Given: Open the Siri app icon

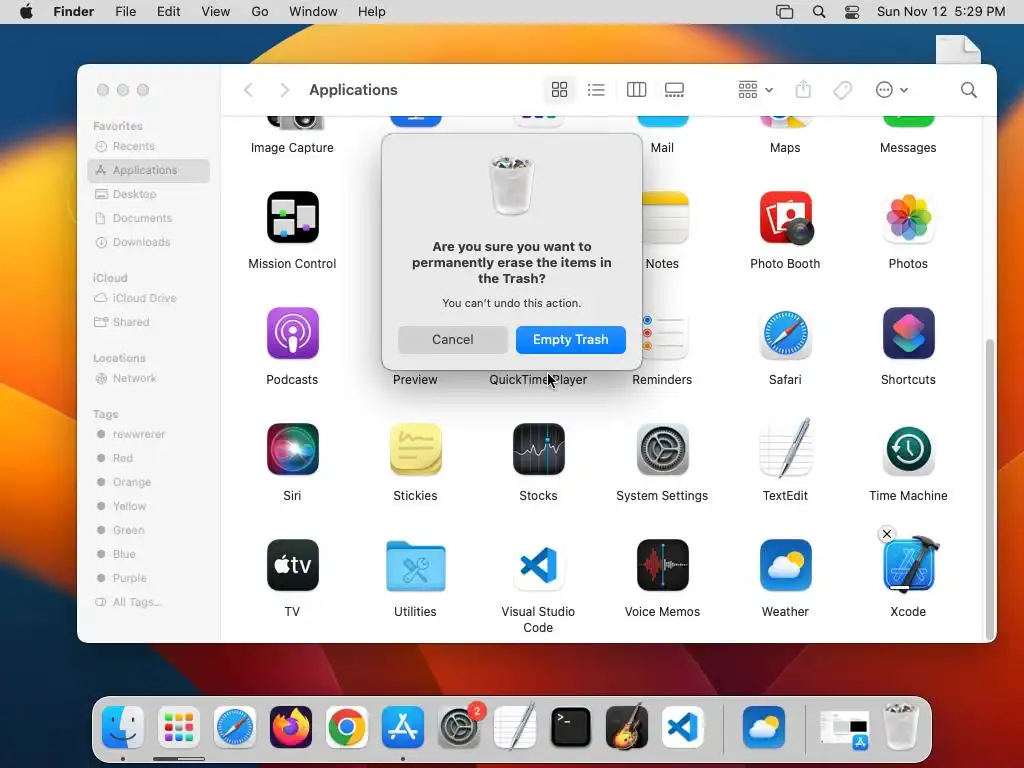Looking at the screenshot, I should tap(293, 449).
